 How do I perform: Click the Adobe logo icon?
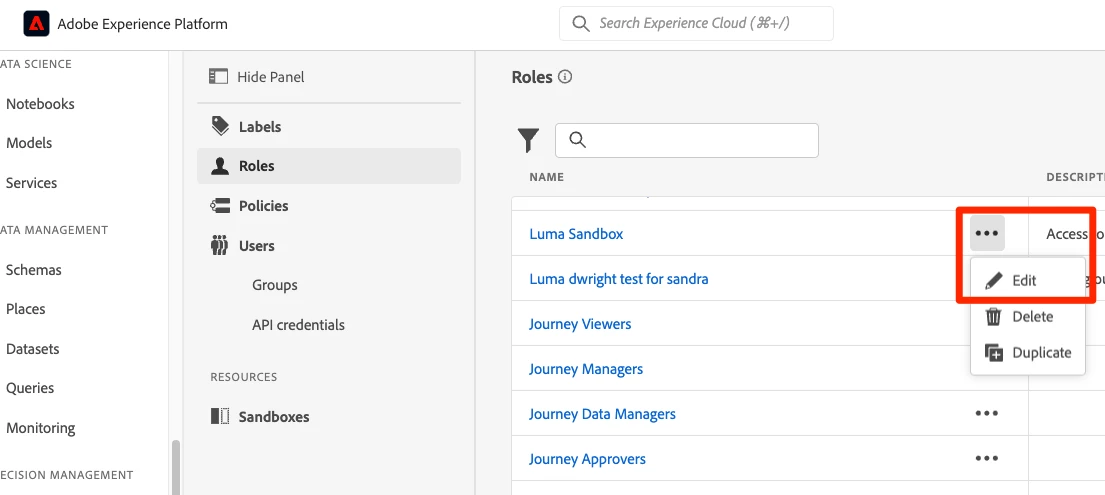[x=36, y=23]
